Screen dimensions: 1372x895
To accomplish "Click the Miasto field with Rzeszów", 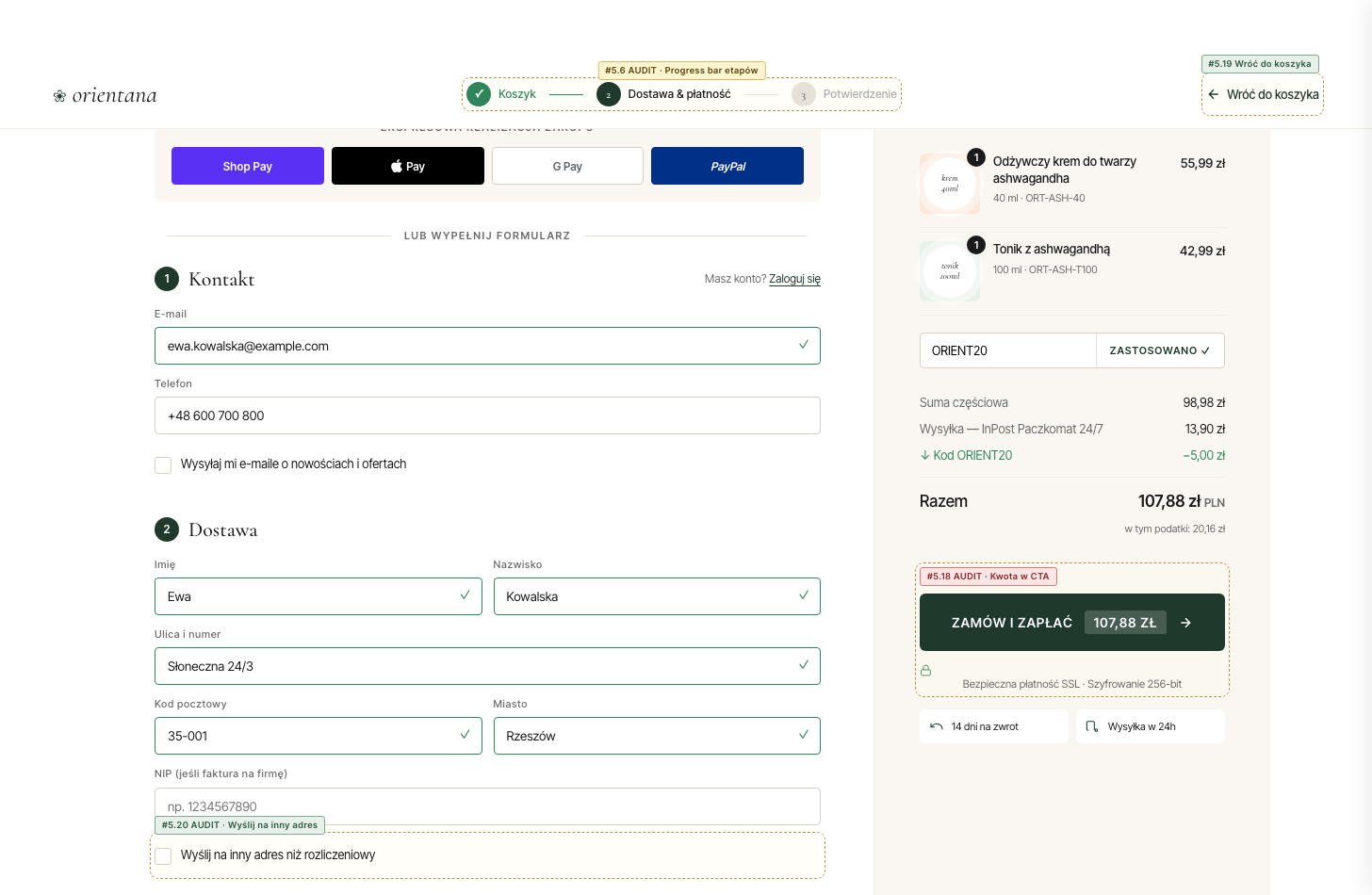I will coord(657,736).
